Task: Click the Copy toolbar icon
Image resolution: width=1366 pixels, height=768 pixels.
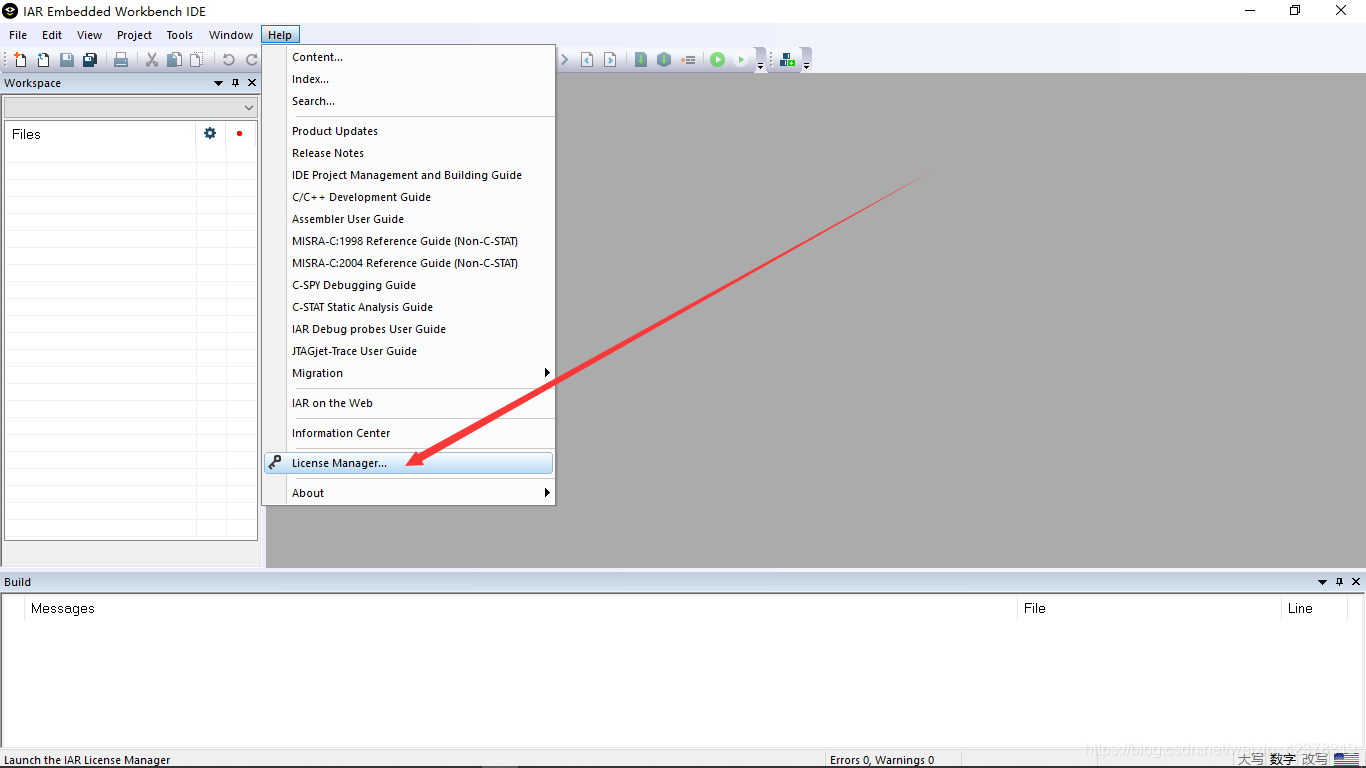Action: tap(174, 60)
